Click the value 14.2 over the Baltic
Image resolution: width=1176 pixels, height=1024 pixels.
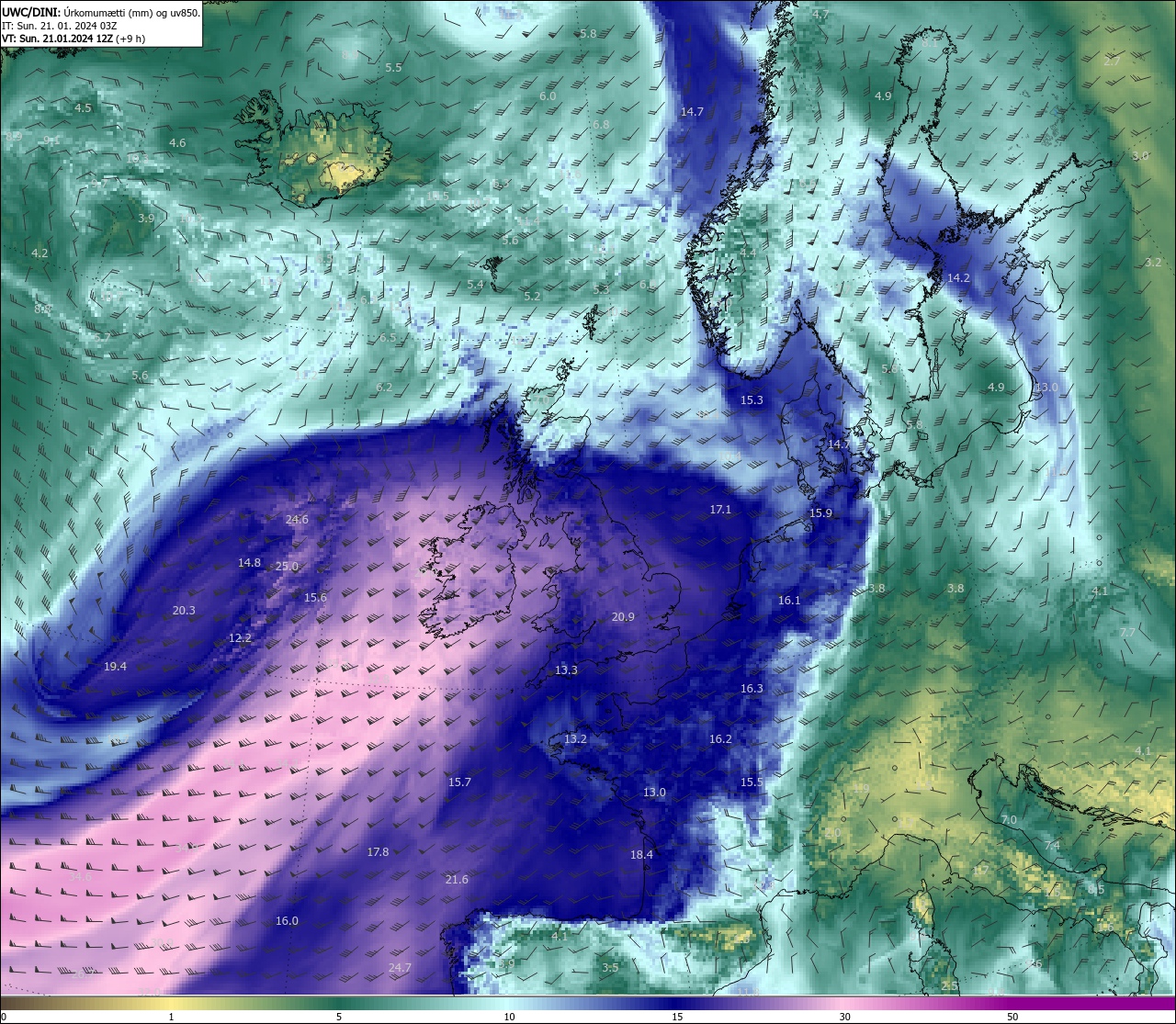pos(958,277)
